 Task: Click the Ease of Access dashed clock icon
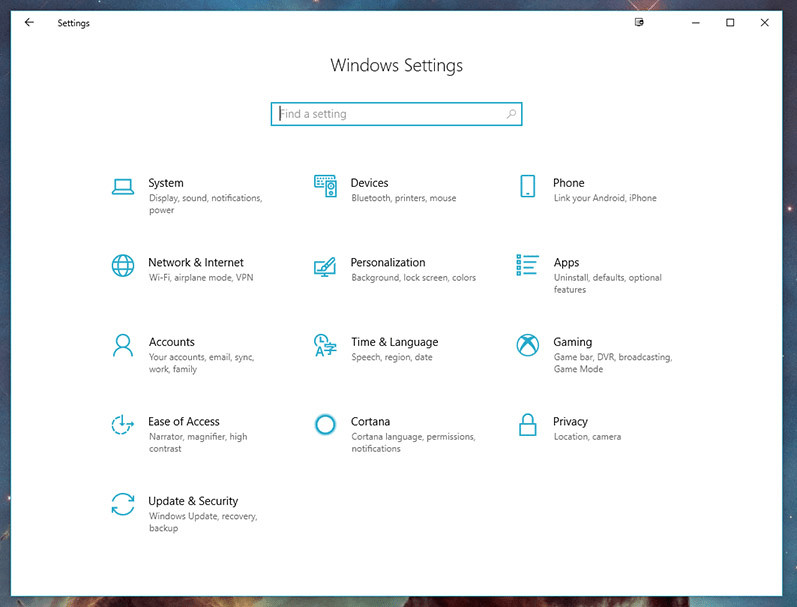(122, 425)
